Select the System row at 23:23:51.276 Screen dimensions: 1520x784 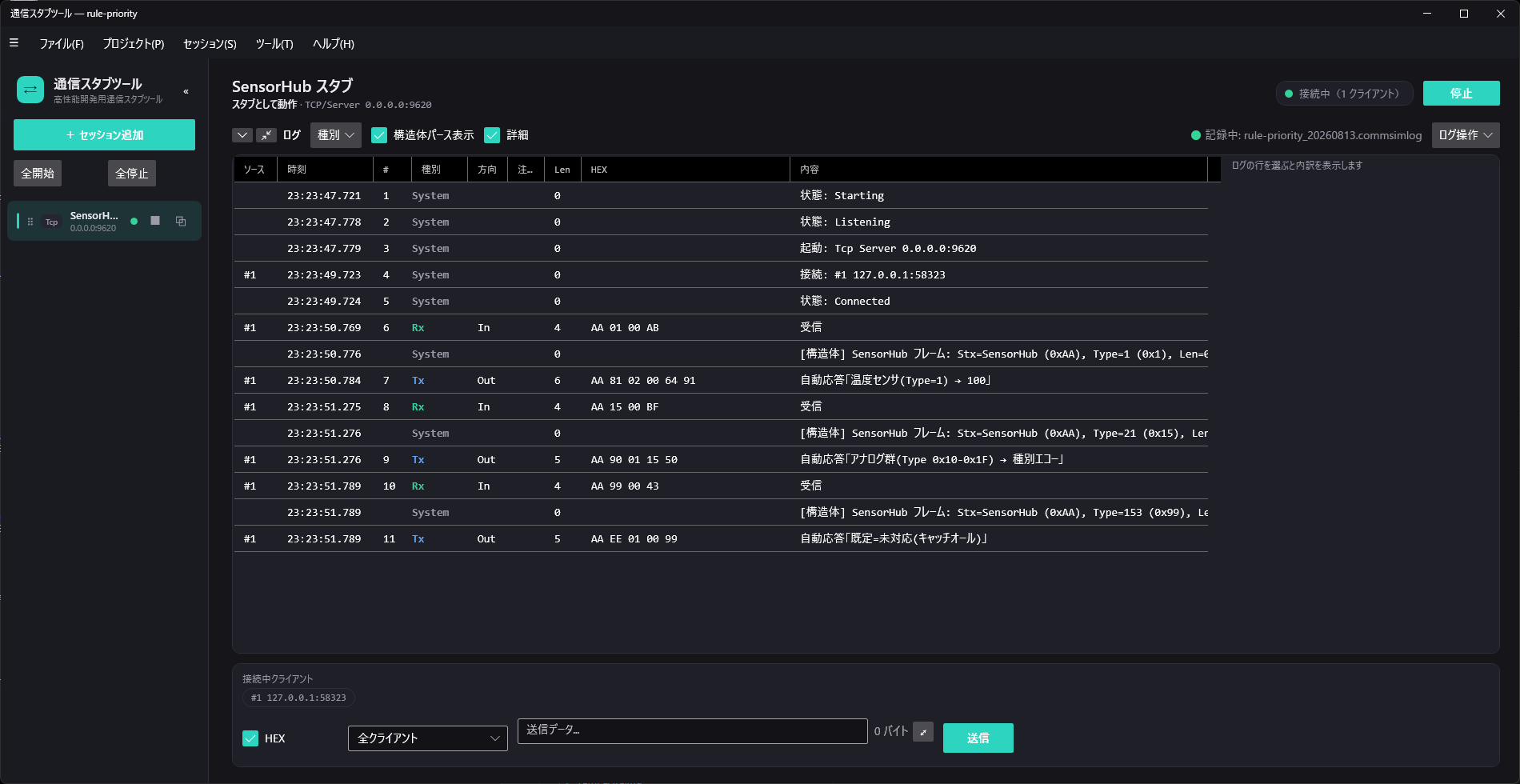(x=721, y=433)
